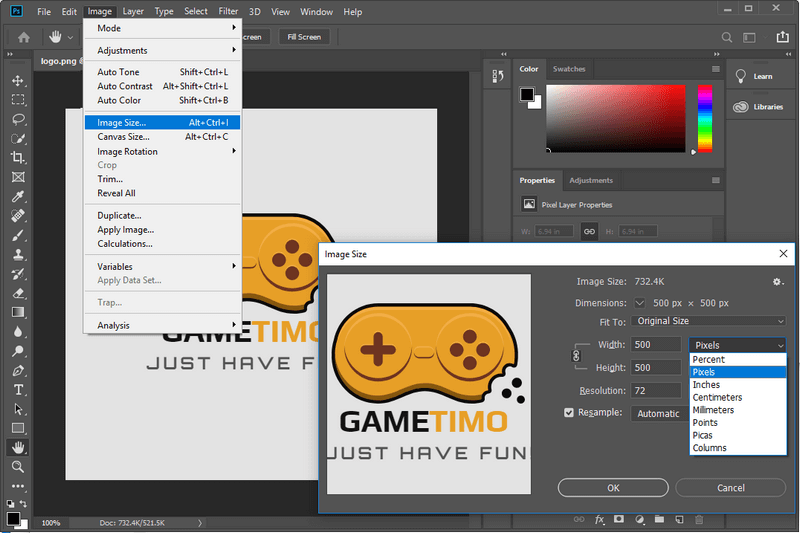Viewport: 800px width, 533px height.
Task: Open the History panel icon
Action: click(498, 77)
